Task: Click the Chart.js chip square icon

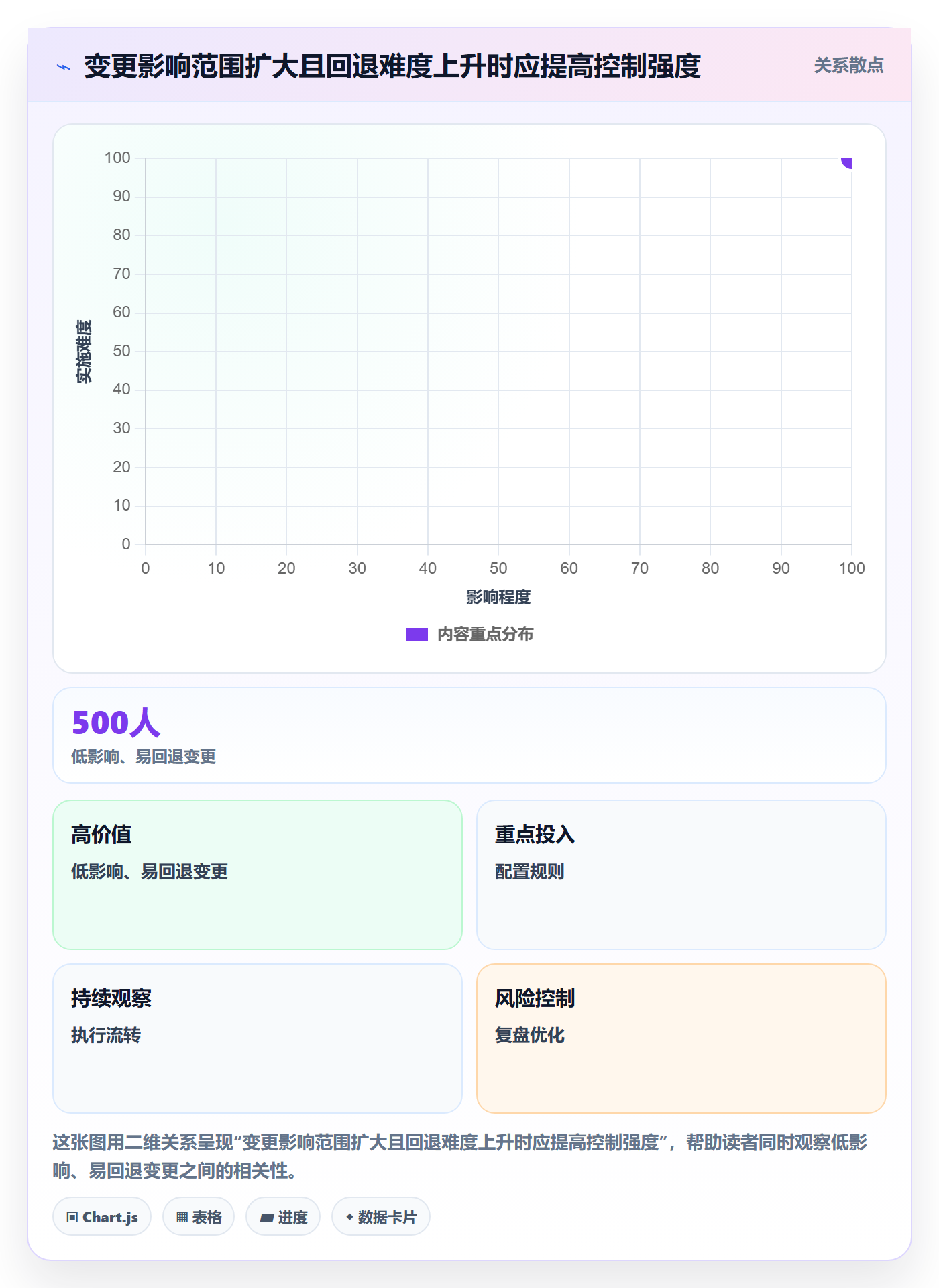Action: click(x=72, y=1218)
